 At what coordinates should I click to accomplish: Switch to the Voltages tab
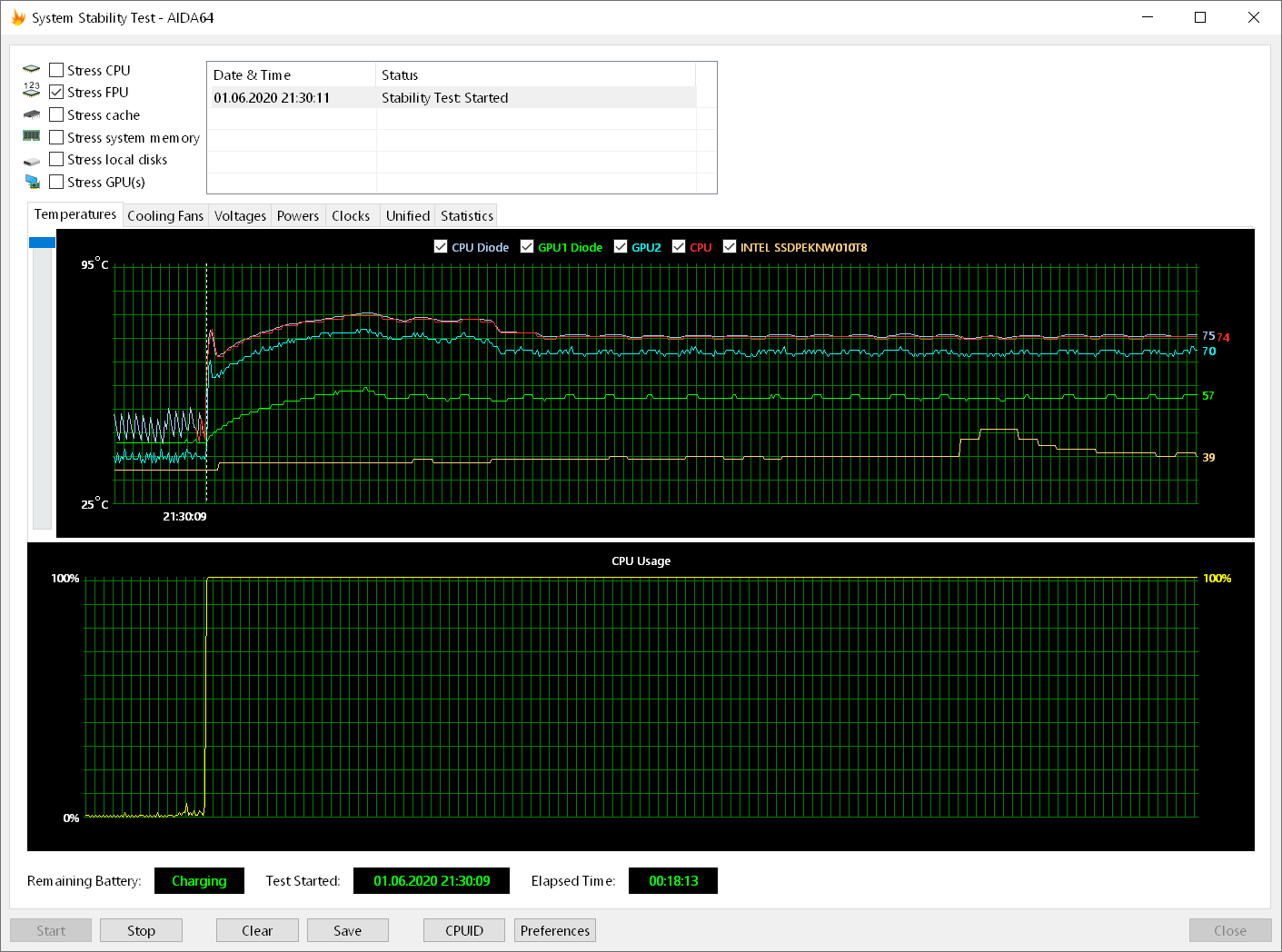(240, 215)
